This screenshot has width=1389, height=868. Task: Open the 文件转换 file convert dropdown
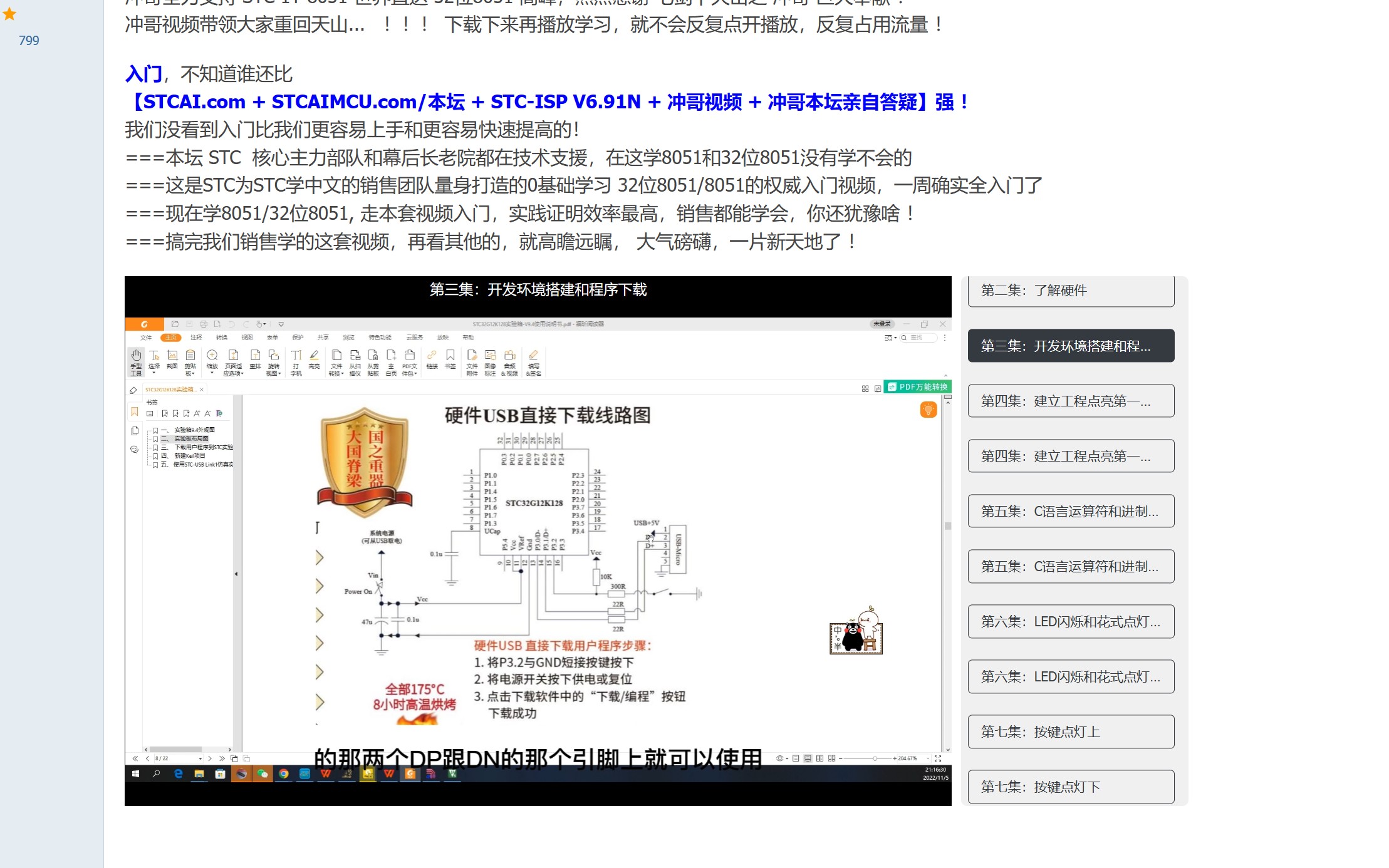click(x=336, y=363)
